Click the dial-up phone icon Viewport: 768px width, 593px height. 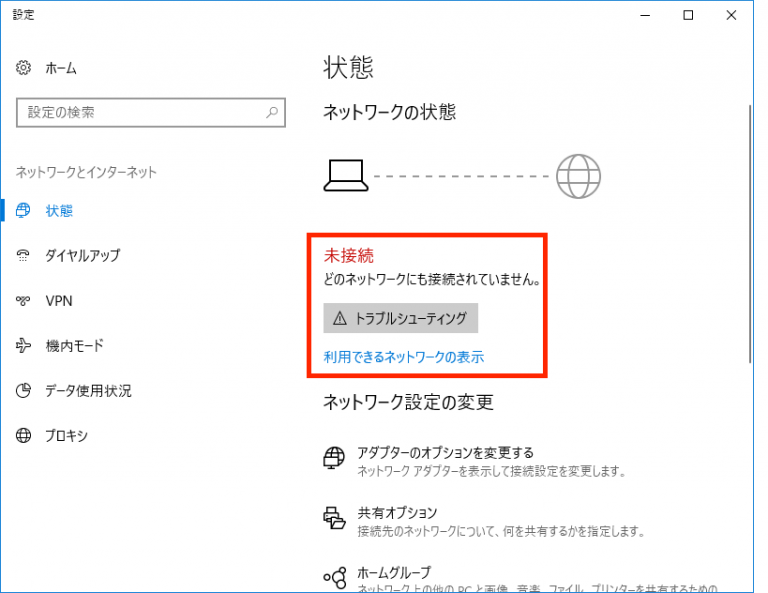23,255
